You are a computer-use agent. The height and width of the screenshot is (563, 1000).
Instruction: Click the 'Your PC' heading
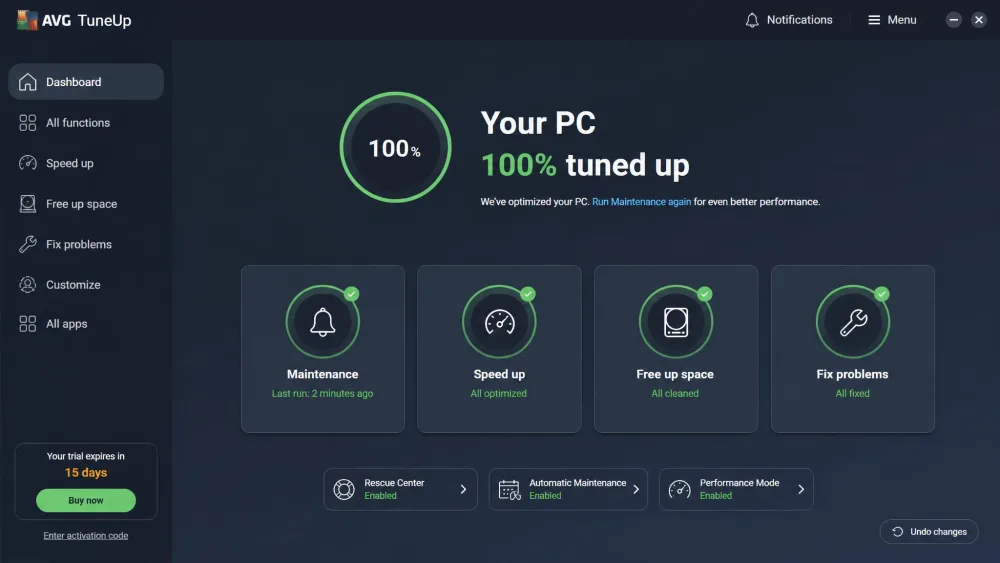(538, 123)
